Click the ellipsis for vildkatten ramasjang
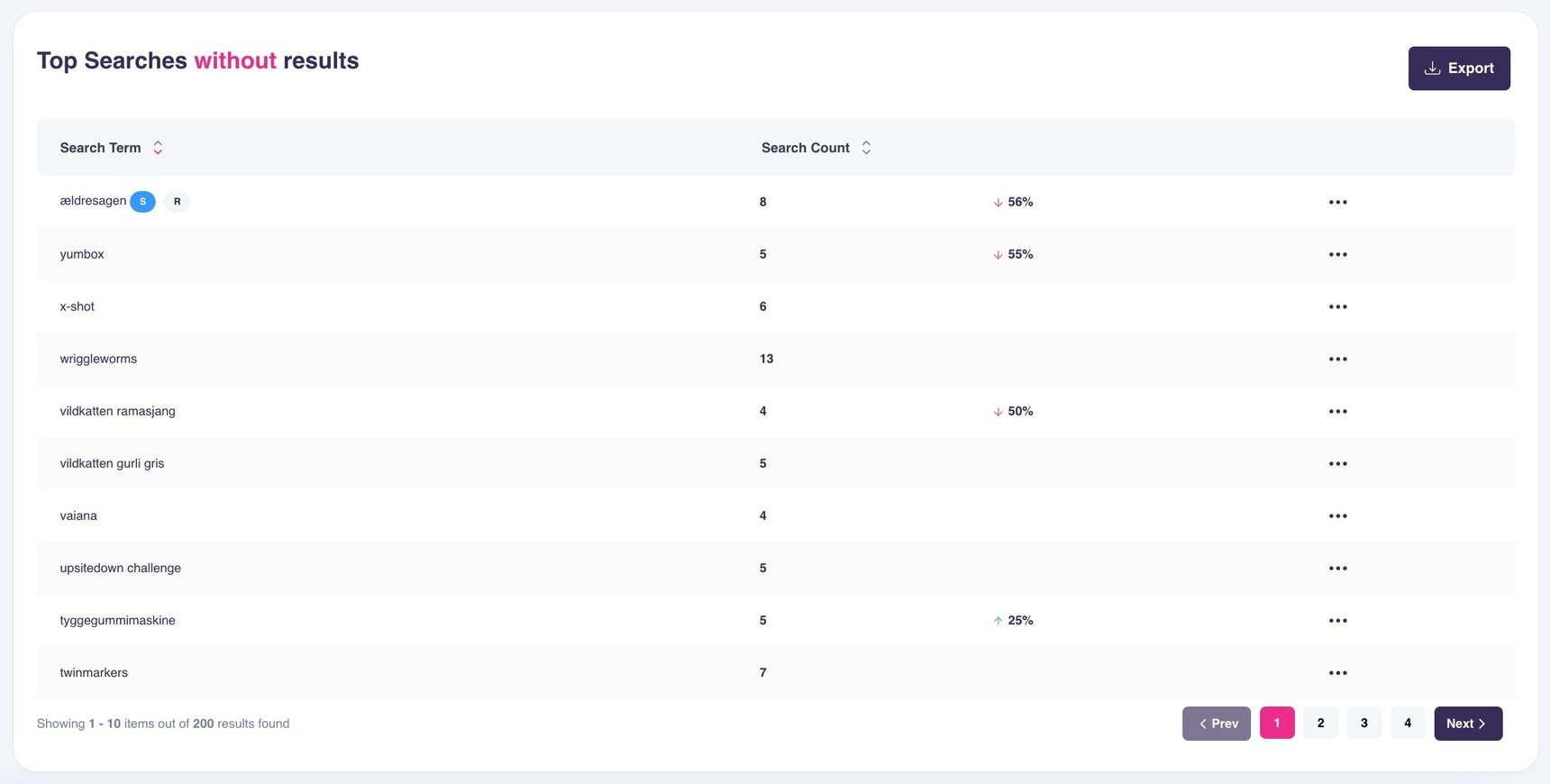The height and width of the screenshot is (784, 1550). [1337, 411]
